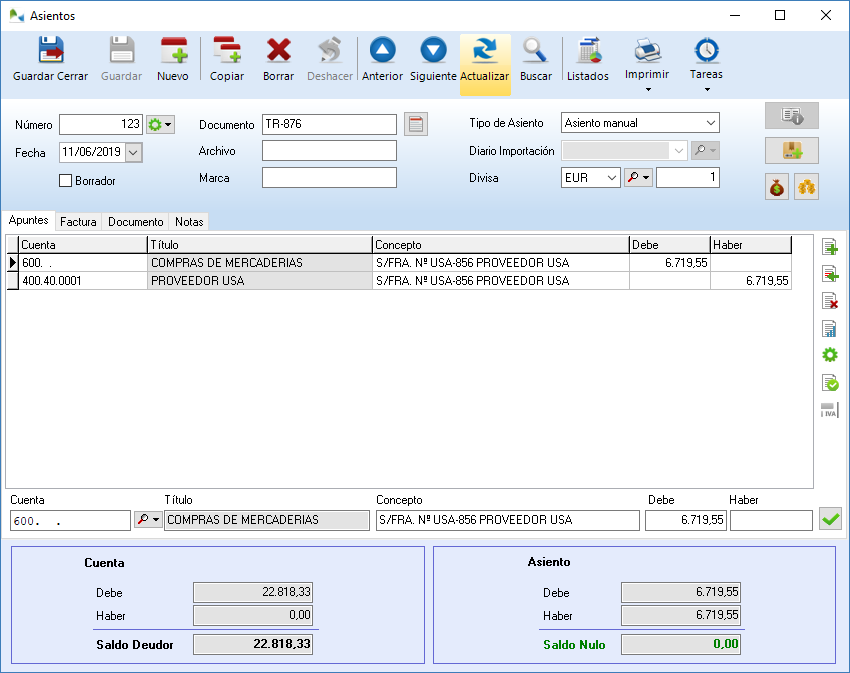The image size is (850, 673).
Task: Delete entry using Borrar icon
Action: pos(278,60)
